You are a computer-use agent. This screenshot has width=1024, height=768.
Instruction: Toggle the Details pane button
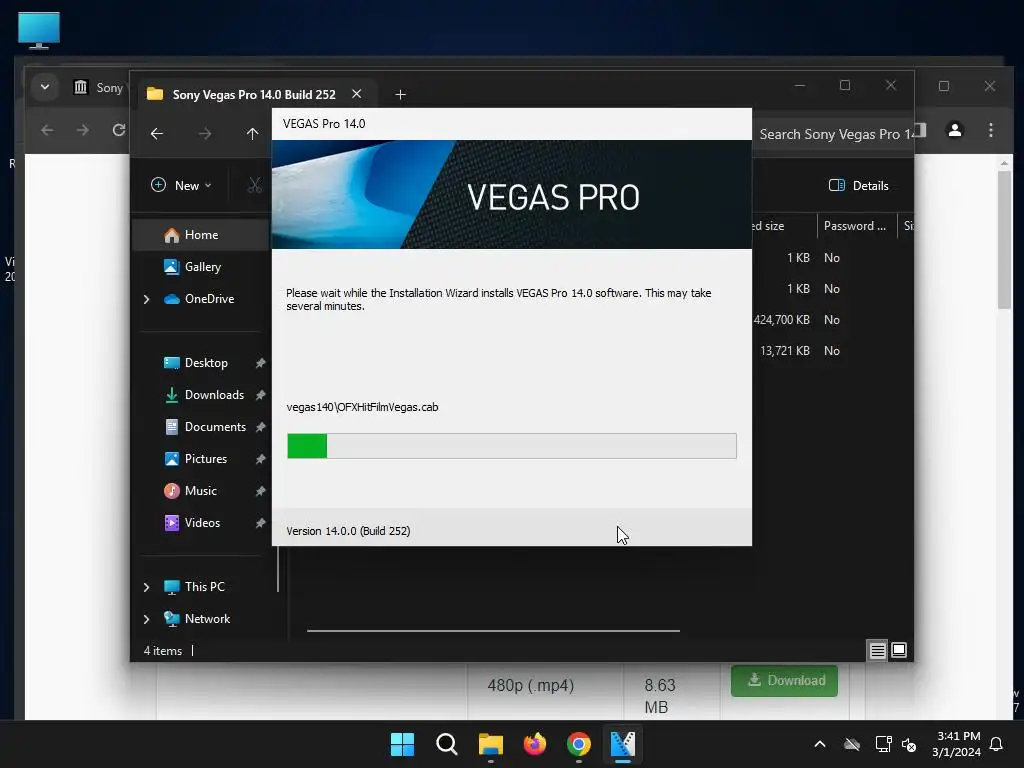(859, 185)
